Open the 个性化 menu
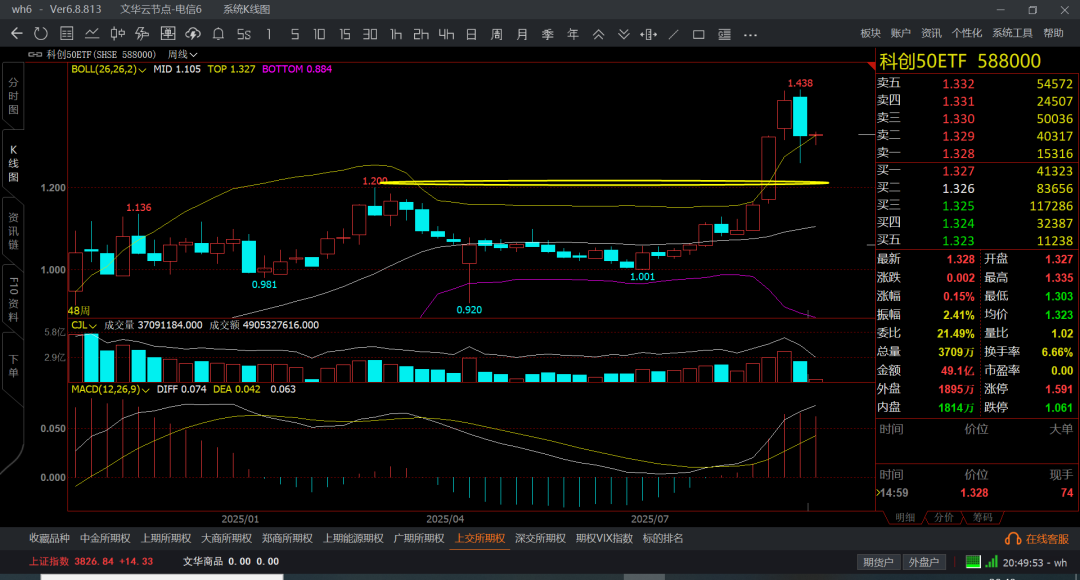This screenshot has width=1080, height=580. click(x=966, y=33)
